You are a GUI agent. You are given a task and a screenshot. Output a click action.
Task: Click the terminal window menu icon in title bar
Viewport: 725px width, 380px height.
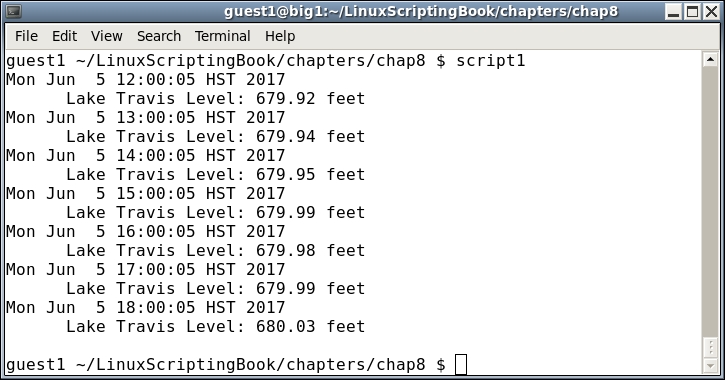(x=13, y=11)
